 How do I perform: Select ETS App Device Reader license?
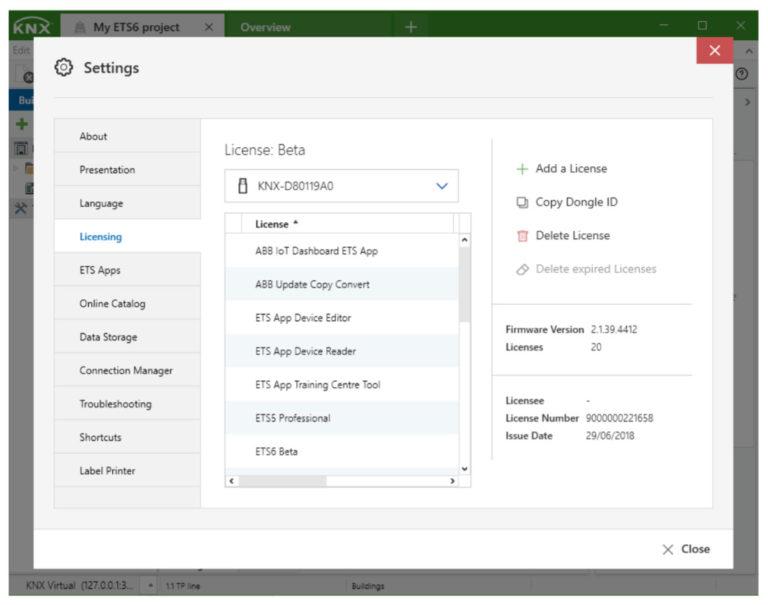coord(342,351)
